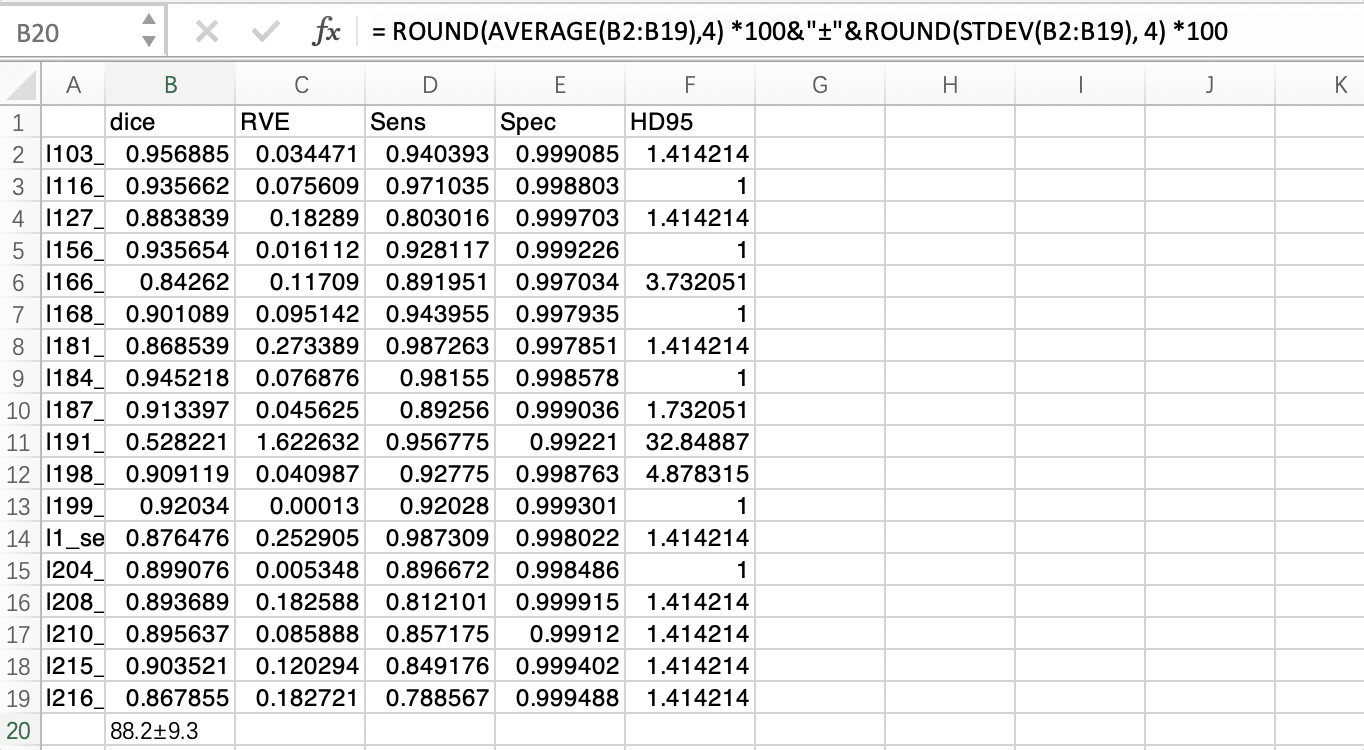Select HD95 value 1.732051
Image resolution: width=1364 pixels, height=750 pixels.
pos(690,410)
